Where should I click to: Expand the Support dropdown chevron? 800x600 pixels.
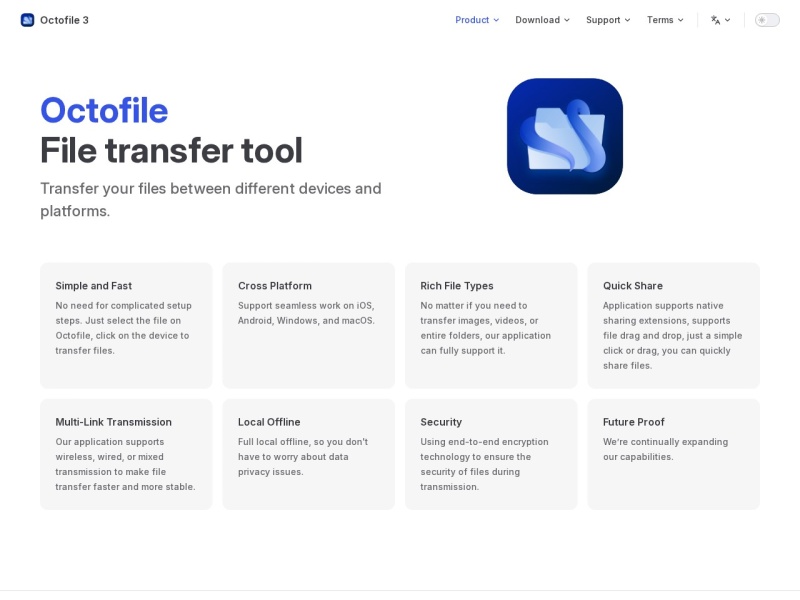pos(628,20)
